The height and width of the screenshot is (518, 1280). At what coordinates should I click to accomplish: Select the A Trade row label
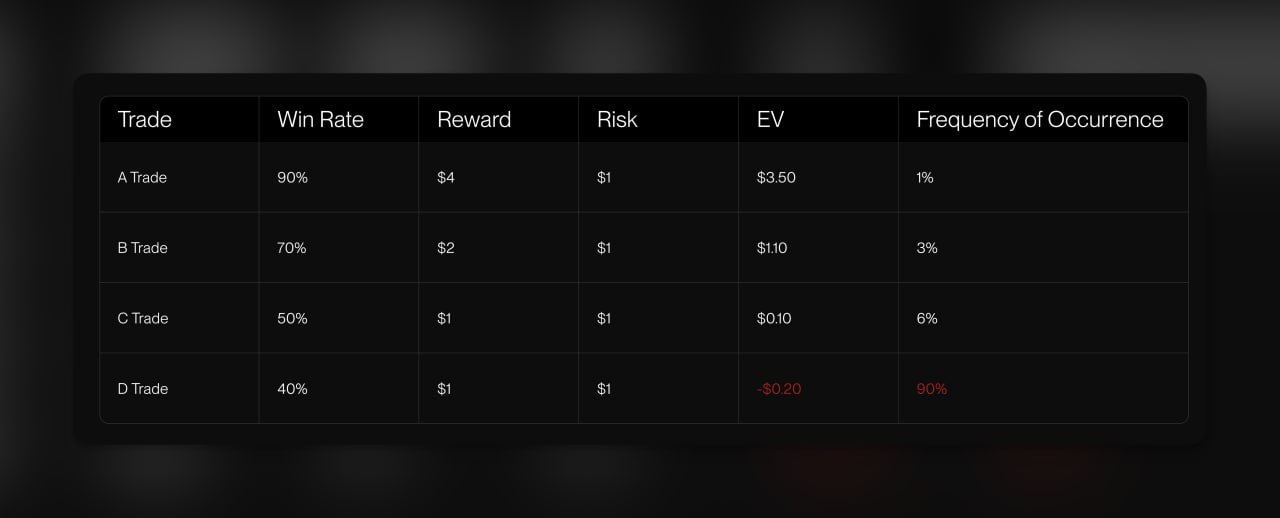[142, 178]
